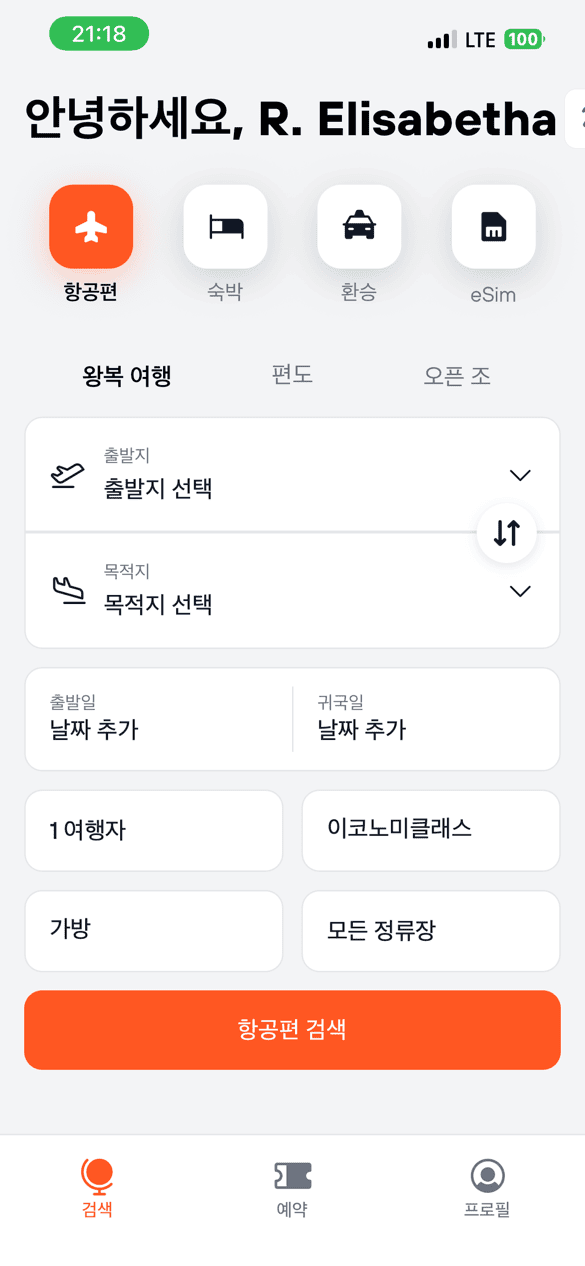The height and width of the screenshot is (1266, 585).
Task: Select the 왕복 여행 round-trip option
Action: [x=126, y=375]
